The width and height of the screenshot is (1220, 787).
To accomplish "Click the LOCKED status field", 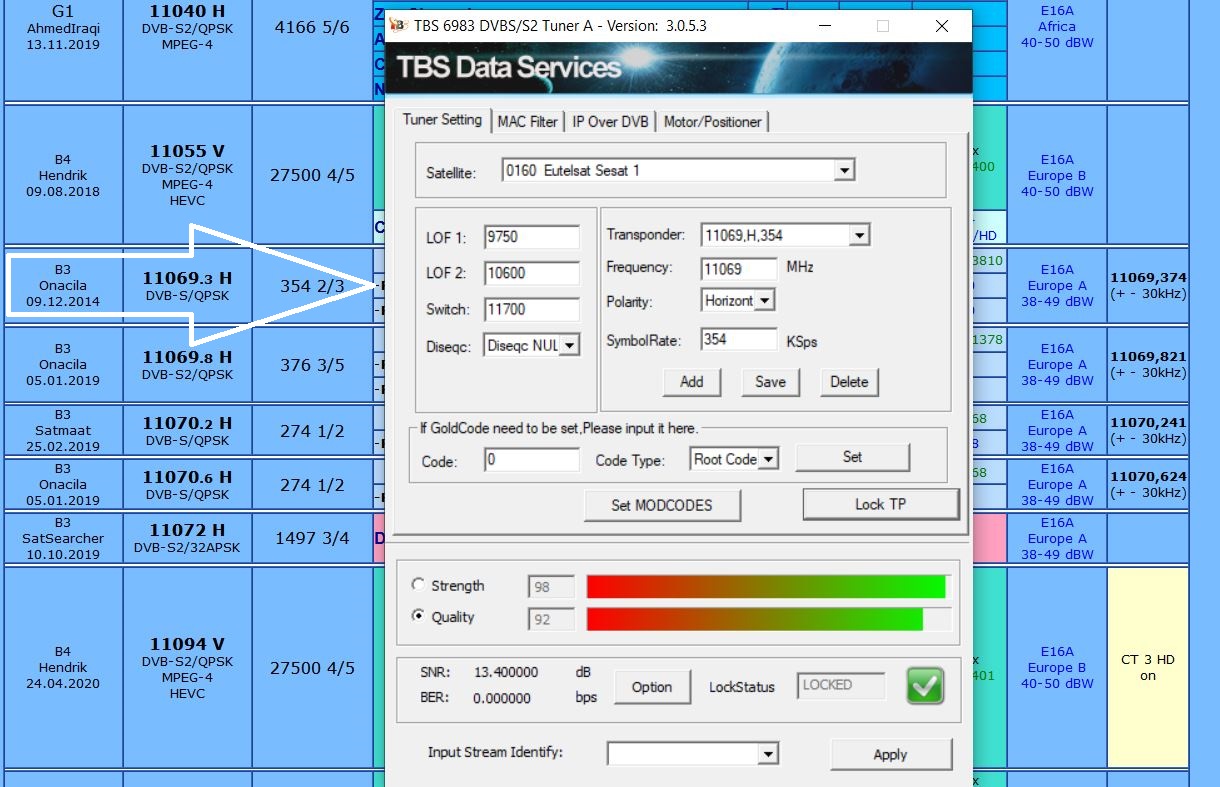I will (x=841, y=686).
